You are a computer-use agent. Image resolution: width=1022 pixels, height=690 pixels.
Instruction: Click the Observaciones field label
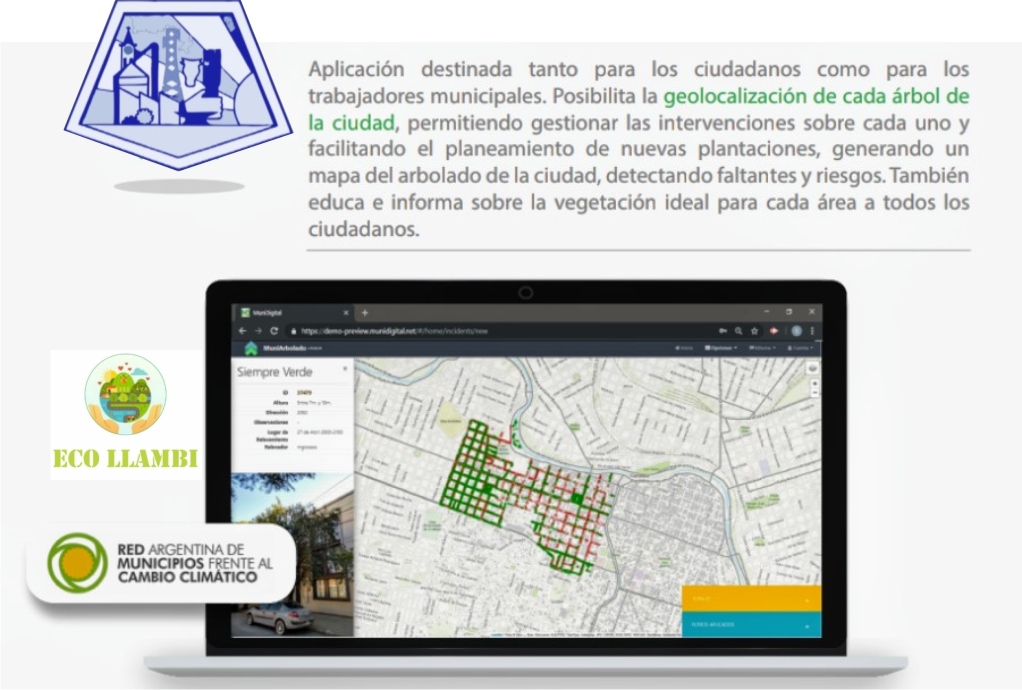pos(271,422)
